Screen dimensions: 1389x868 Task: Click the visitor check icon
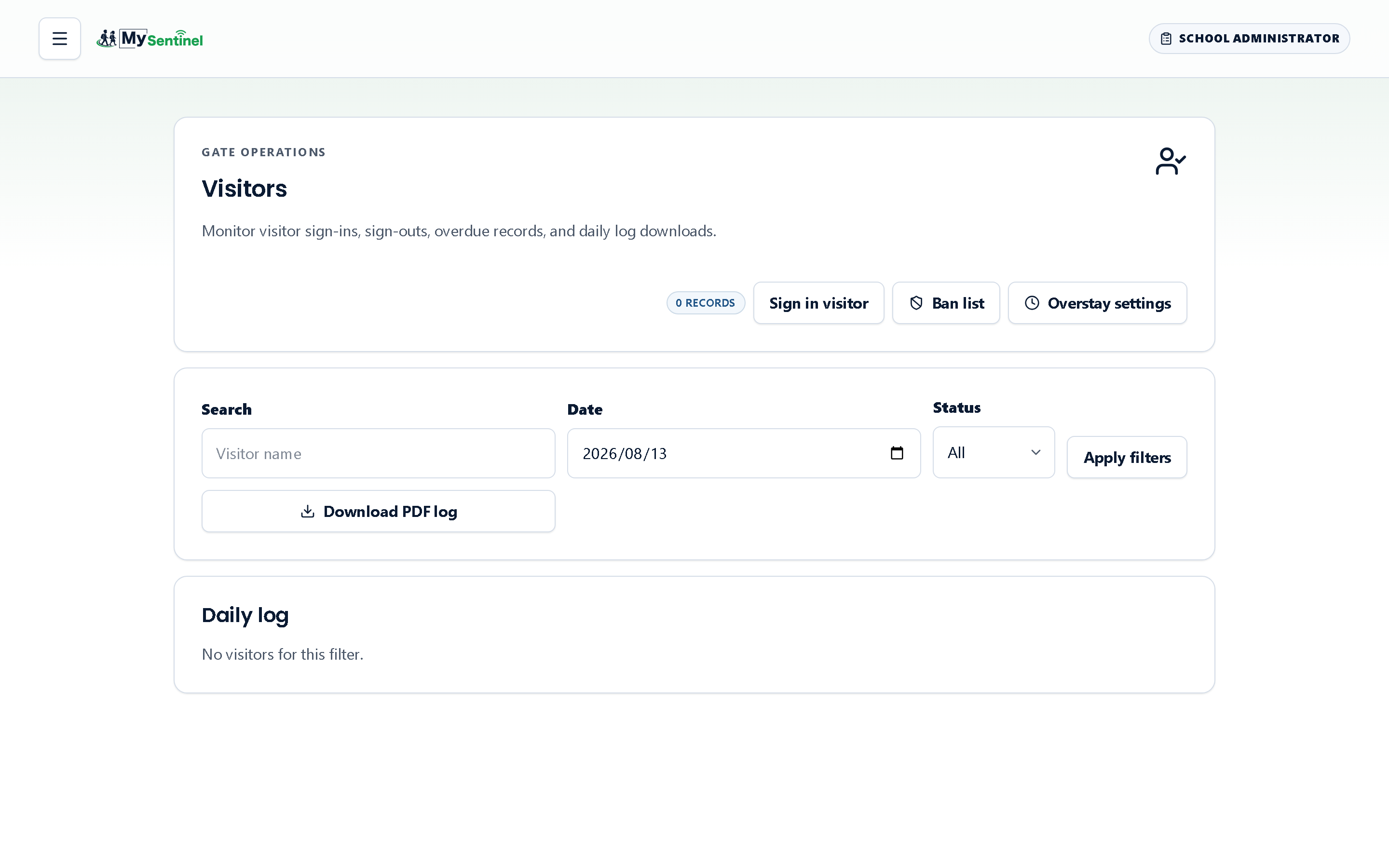tap(1171, 162)
